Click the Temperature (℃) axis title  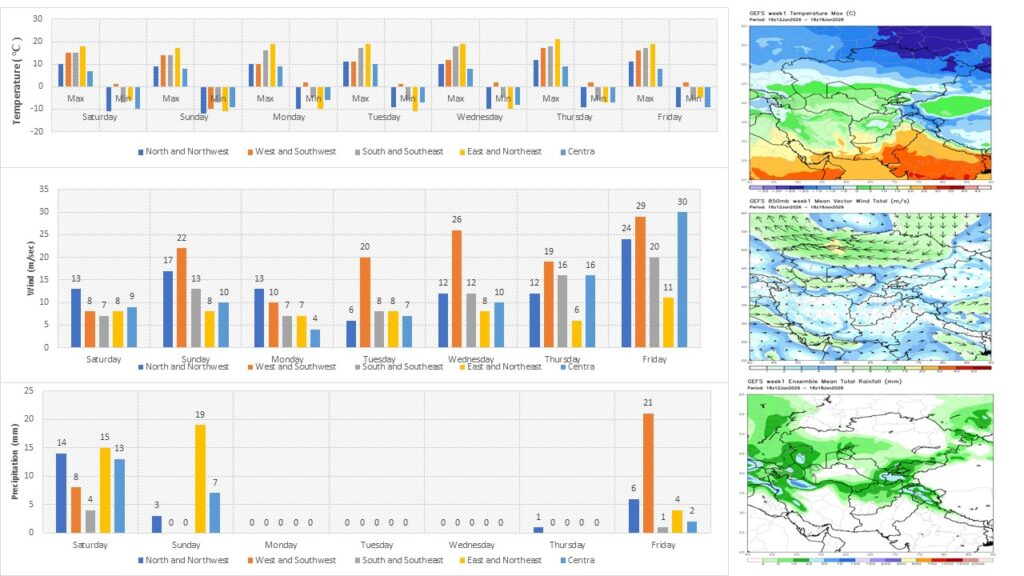(x=17, y=79)
